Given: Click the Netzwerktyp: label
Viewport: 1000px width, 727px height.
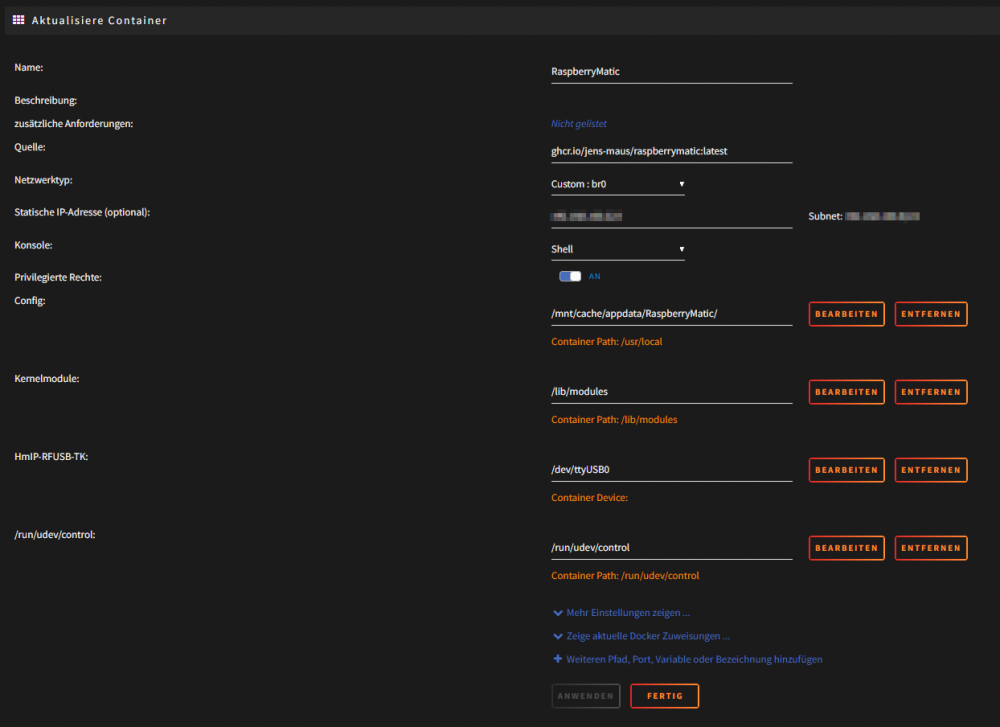Looking at the screenshot, I should [x=43, y=180].
